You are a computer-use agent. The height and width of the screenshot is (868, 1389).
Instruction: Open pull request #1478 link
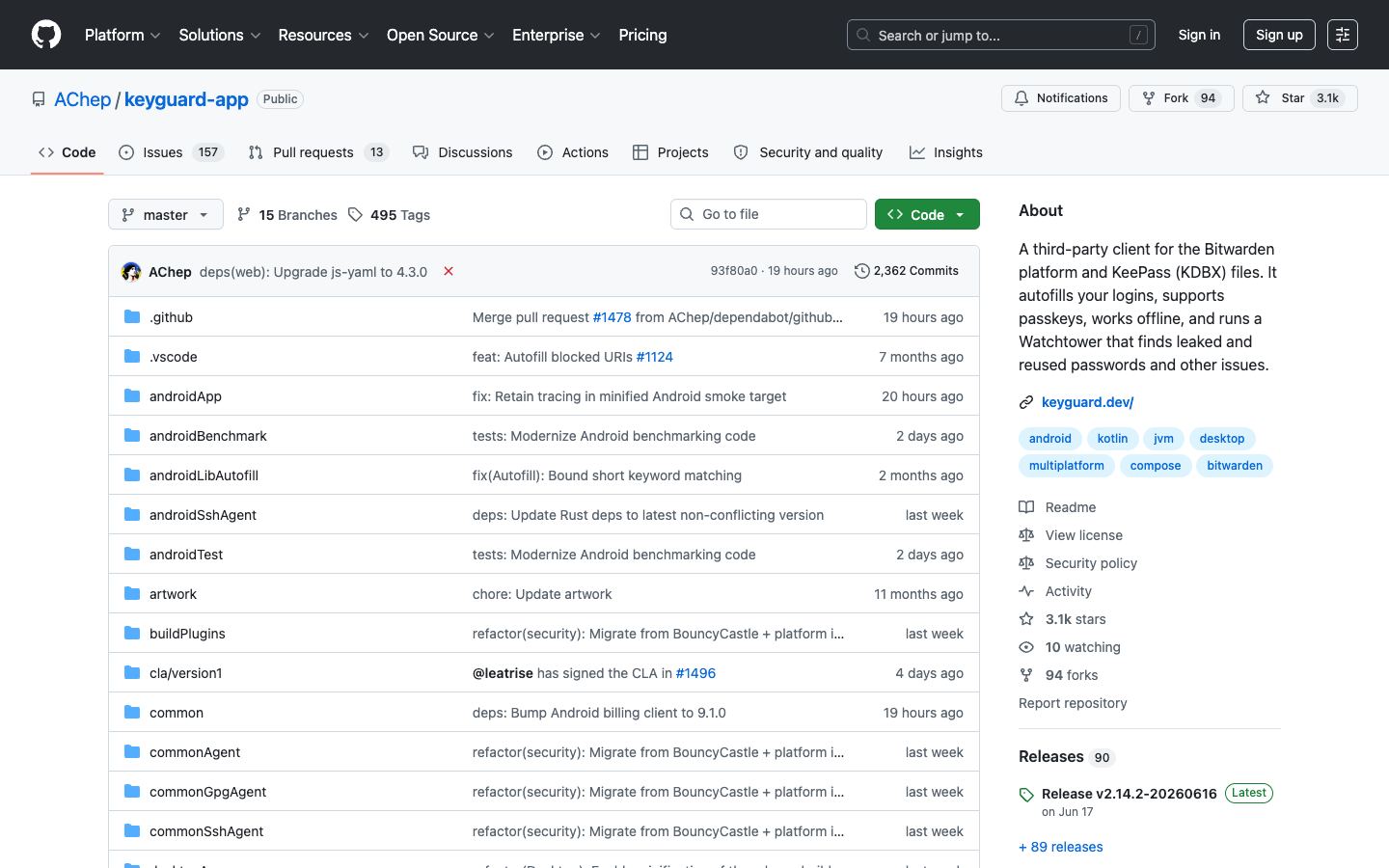(x=612, y=317)
